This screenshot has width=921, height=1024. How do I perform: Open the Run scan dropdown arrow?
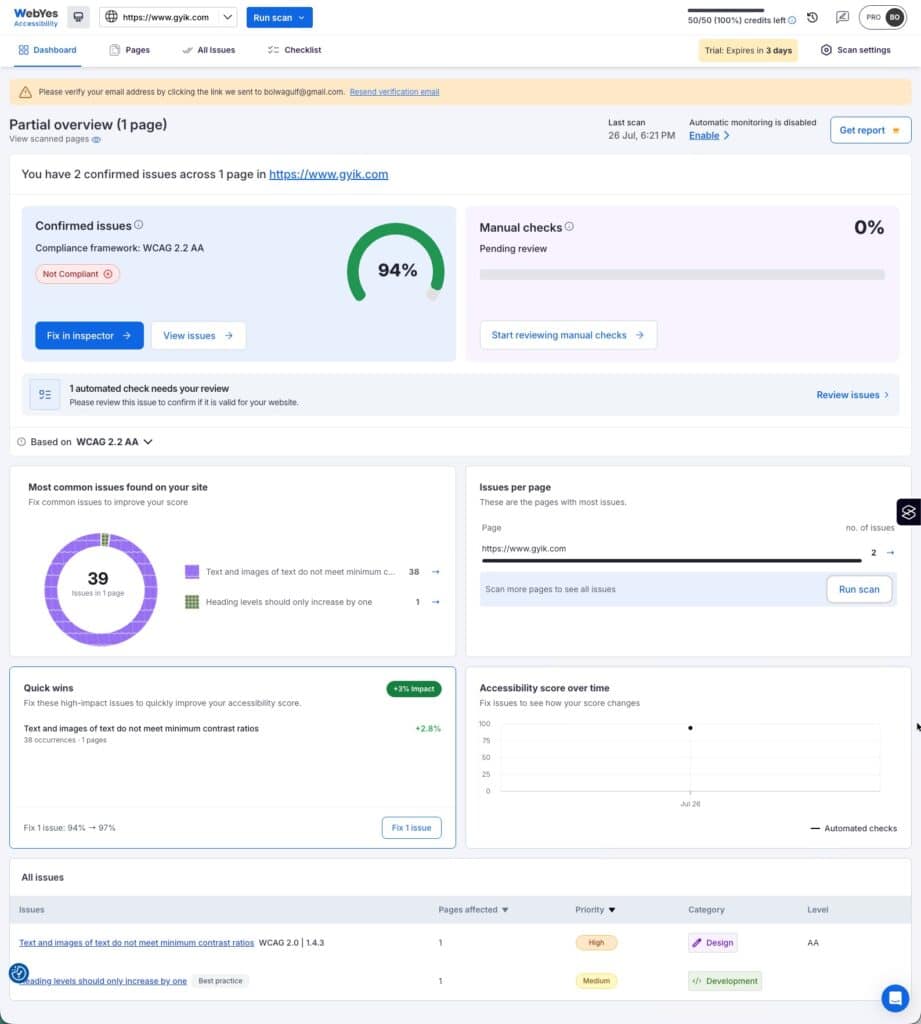[301, 18]
